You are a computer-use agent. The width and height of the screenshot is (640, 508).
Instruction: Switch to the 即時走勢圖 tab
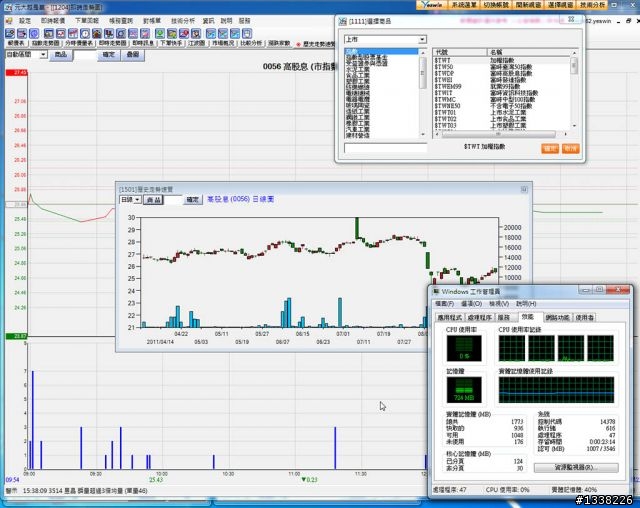click(x=112, y=43)
